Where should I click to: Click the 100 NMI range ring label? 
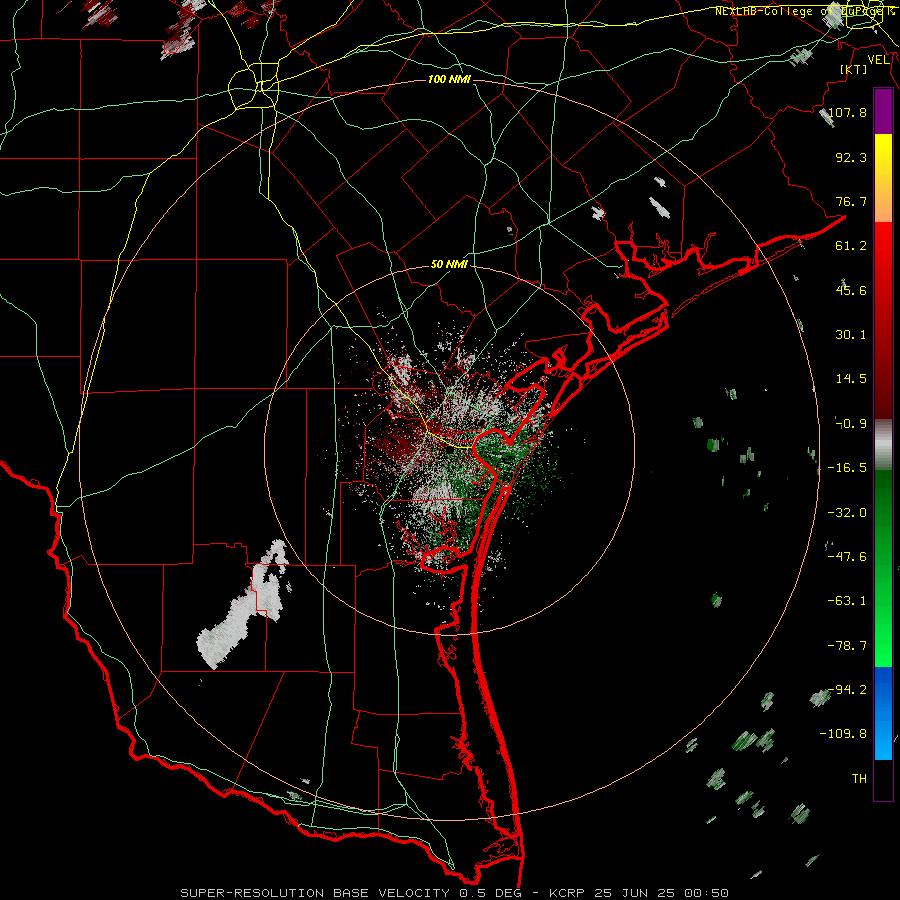tap(449, 79)
